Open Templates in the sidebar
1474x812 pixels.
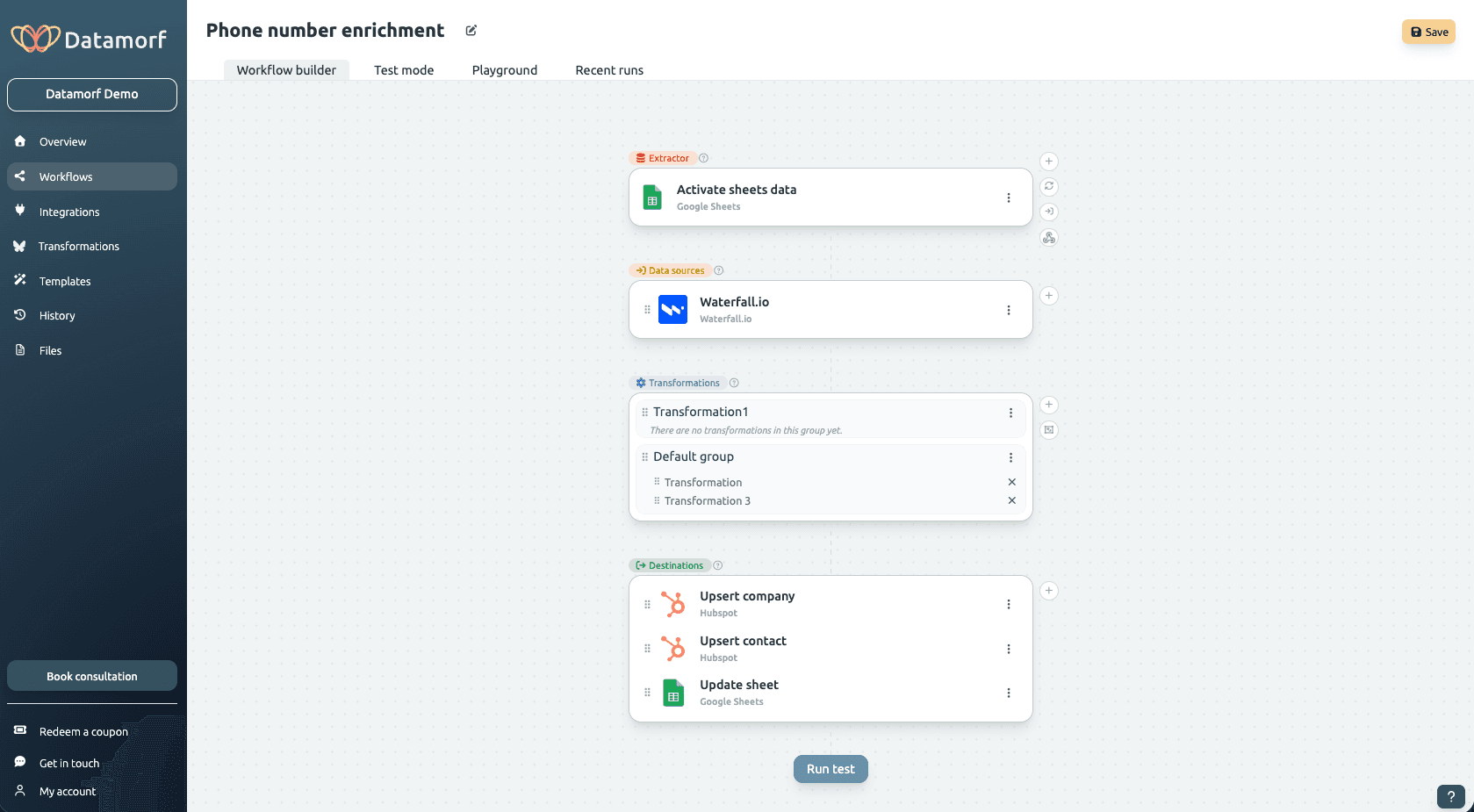coord(92,281)
